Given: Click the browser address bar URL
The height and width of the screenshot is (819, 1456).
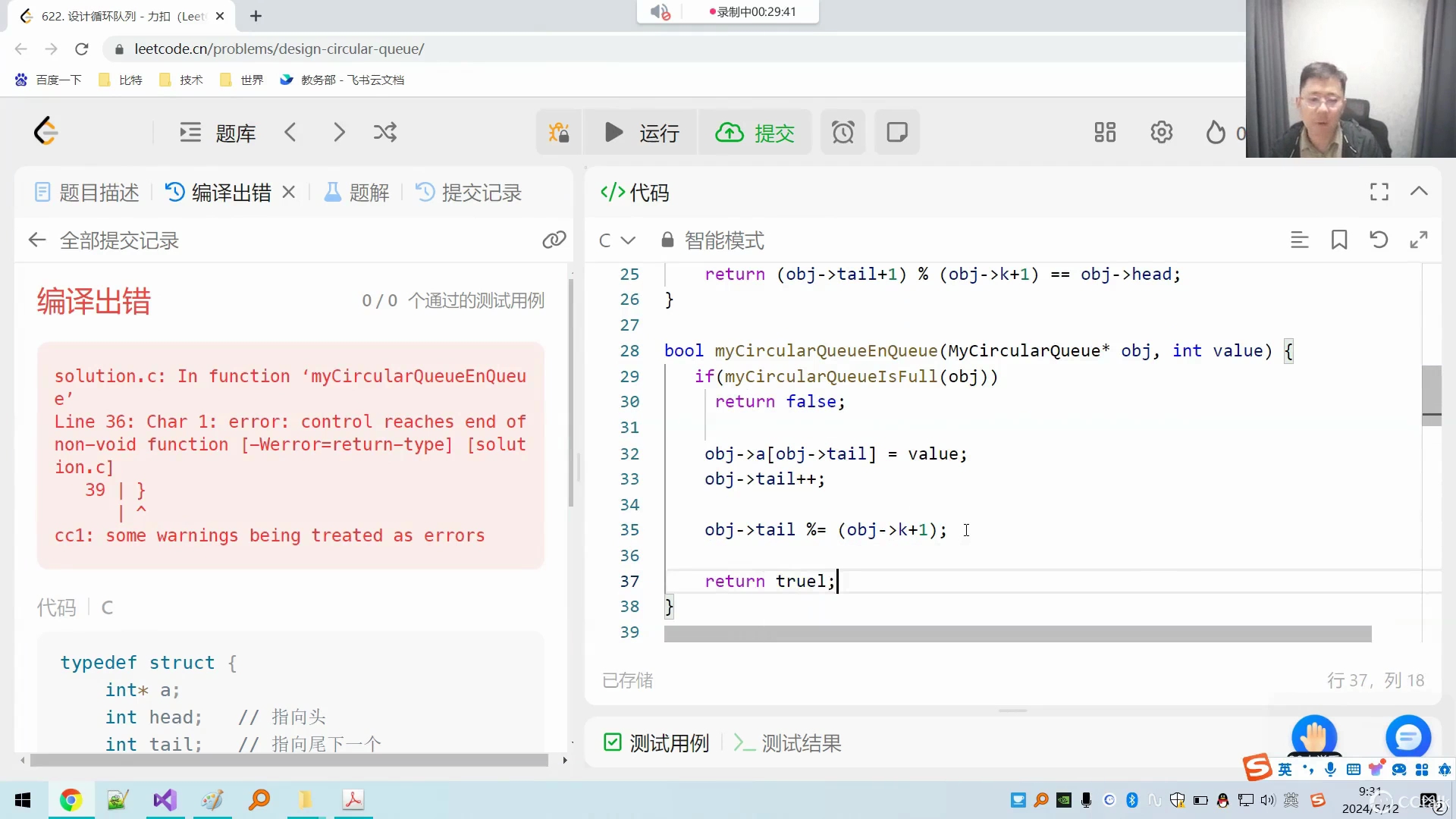Looking at the screenshot, I should pos(279,49).
